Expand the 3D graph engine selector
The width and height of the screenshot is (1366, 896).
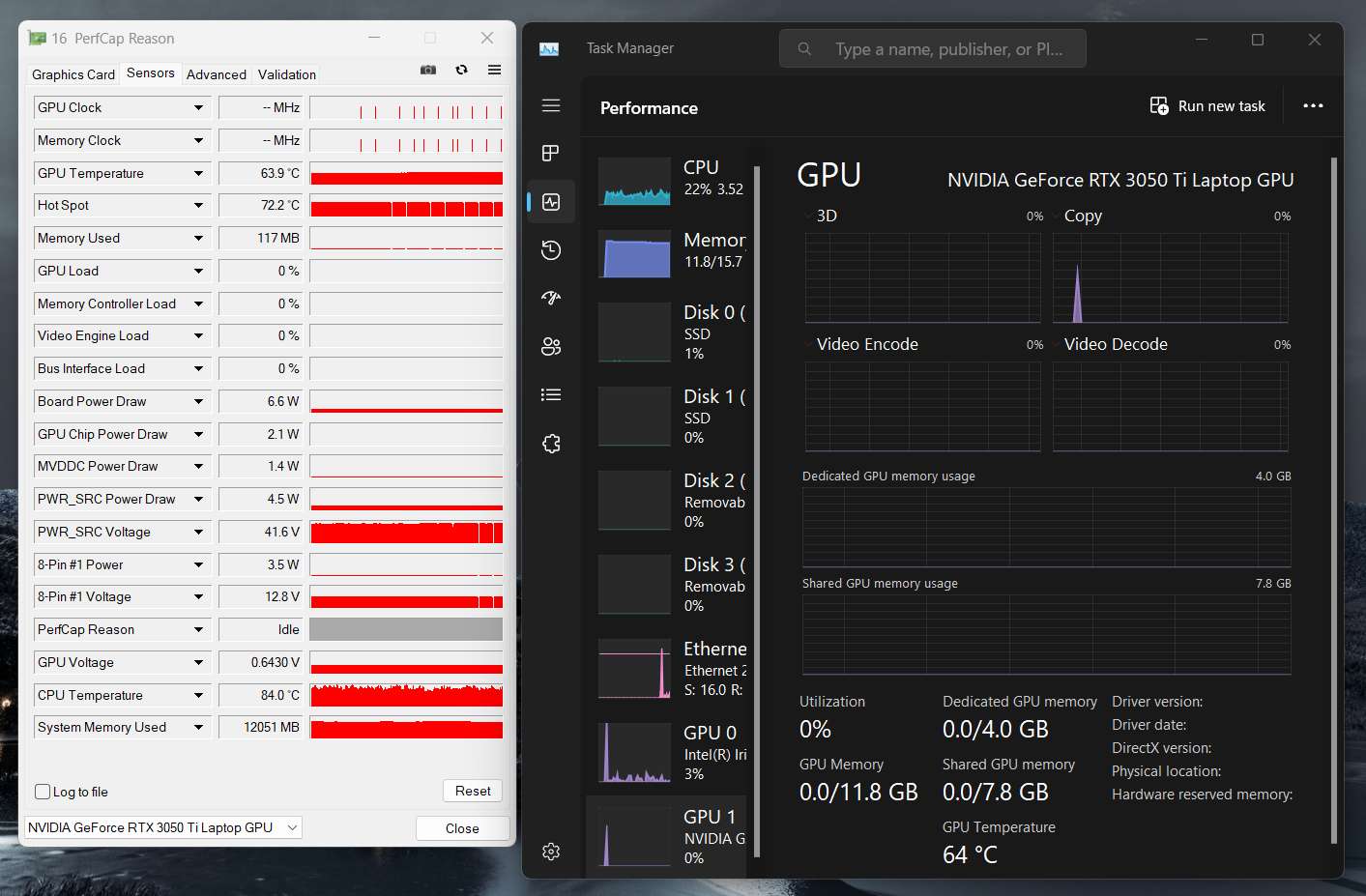click(x=808, y=216)
